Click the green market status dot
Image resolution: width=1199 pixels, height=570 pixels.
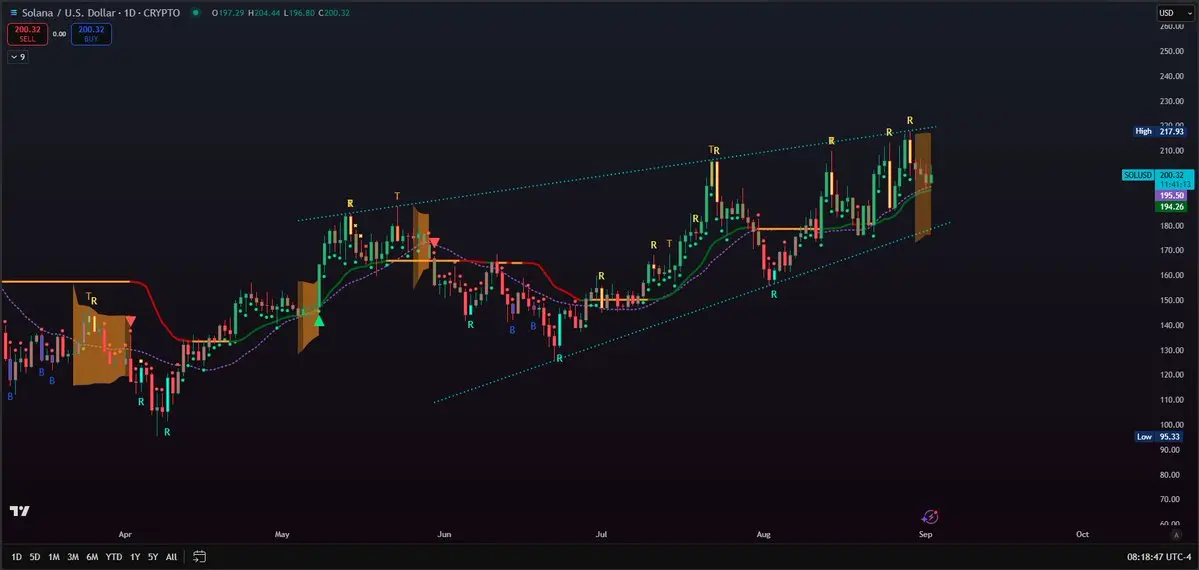pyautogui.click(x=197, y=13)
